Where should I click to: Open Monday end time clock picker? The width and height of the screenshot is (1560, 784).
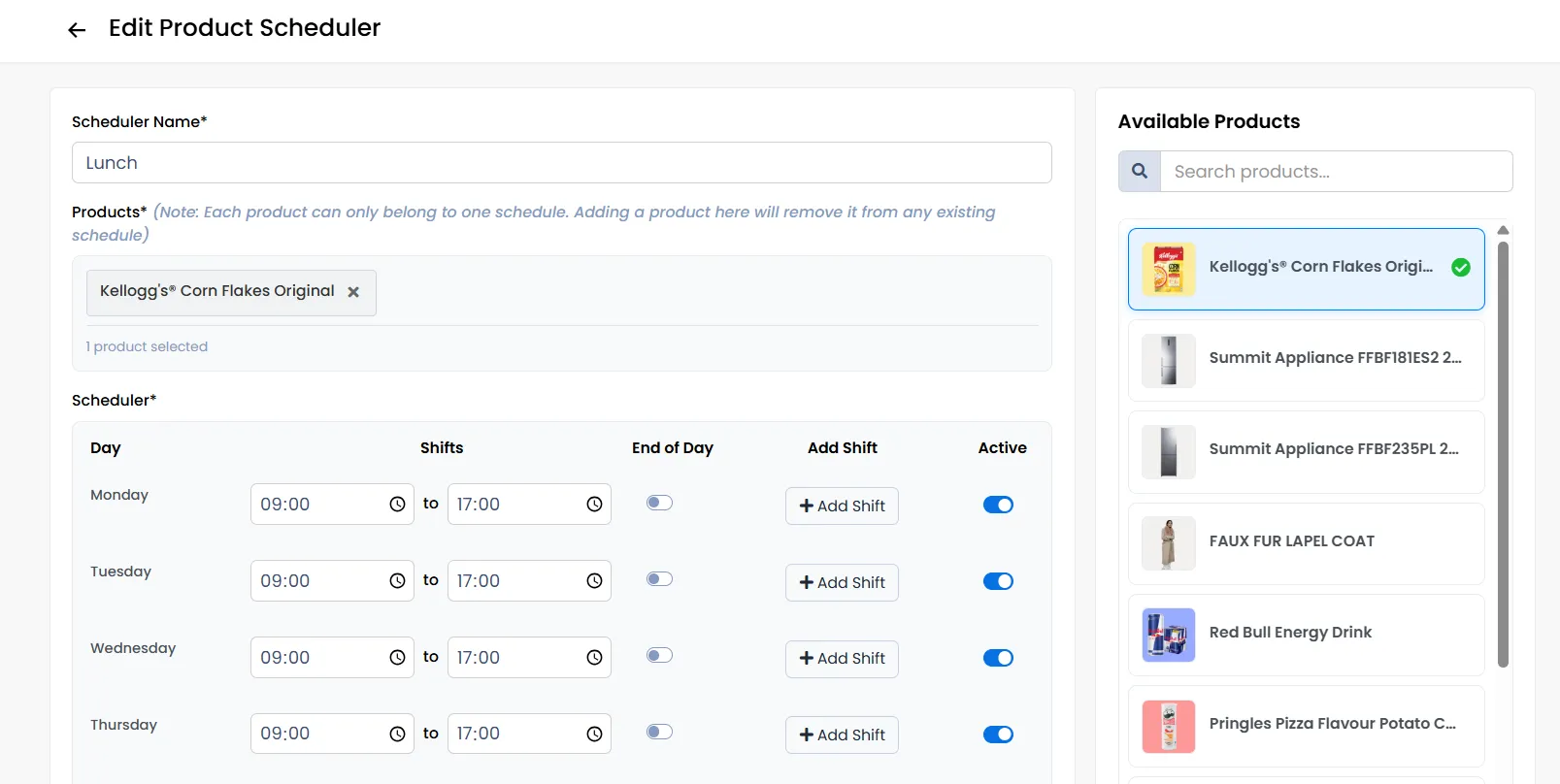594,505
